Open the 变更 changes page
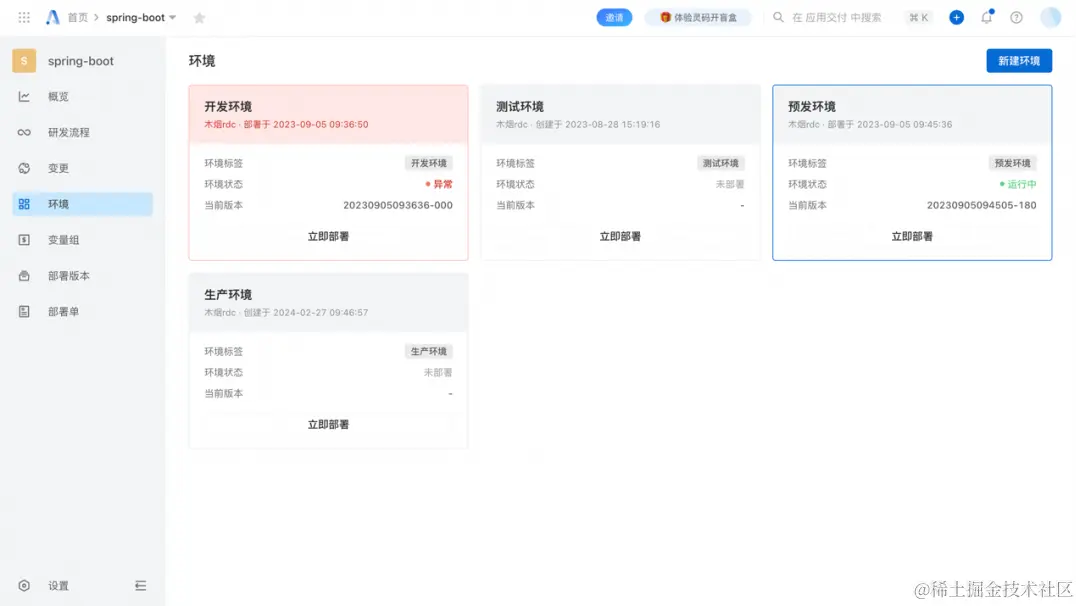Screen dimensions: 1080x606 point(57,168)
